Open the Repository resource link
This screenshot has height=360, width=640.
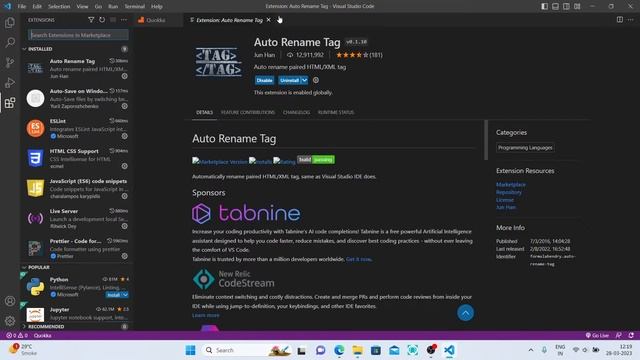pyautogui.click(x=509, y=192)
